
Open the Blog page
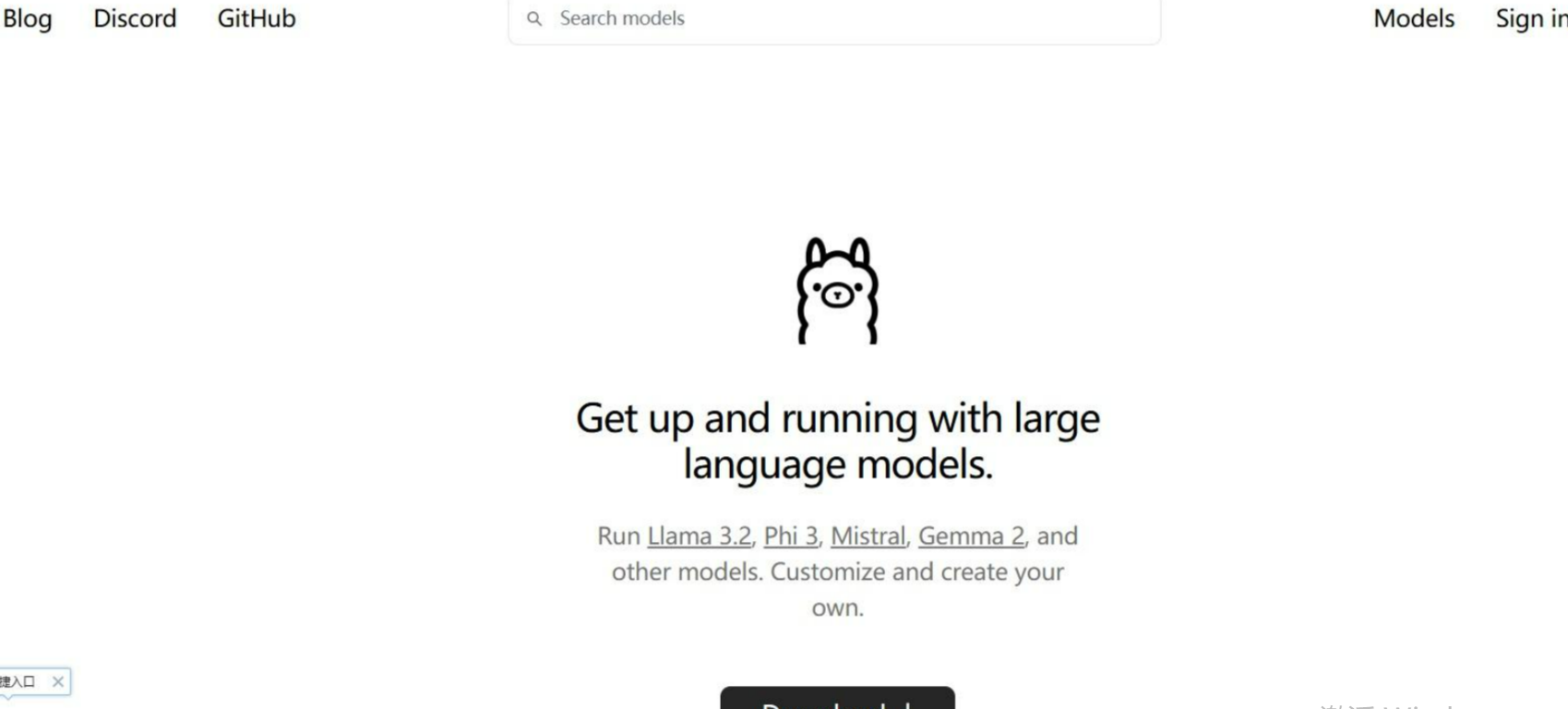[27, 18]
